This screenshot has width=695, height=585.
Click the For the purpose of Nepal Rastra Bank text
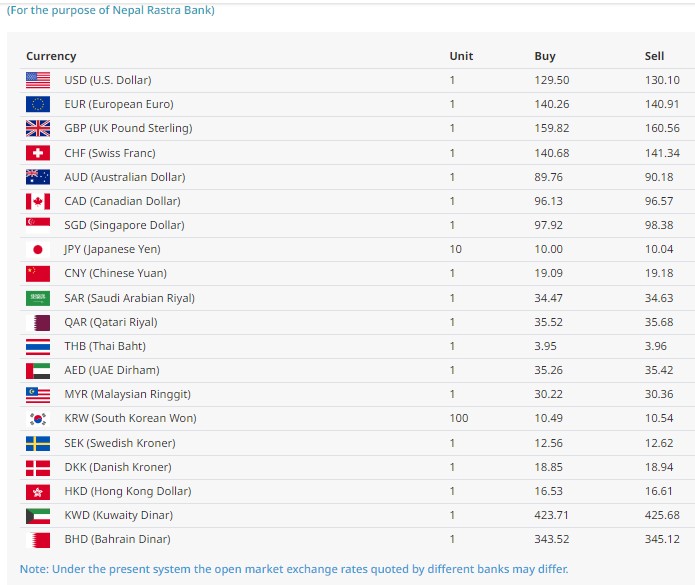coord(110,10)
